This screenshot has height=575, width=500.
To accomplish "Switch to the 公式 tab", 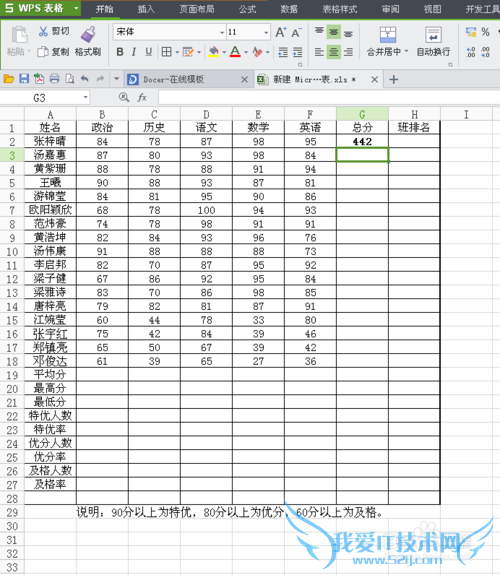I will coord(247,9).
